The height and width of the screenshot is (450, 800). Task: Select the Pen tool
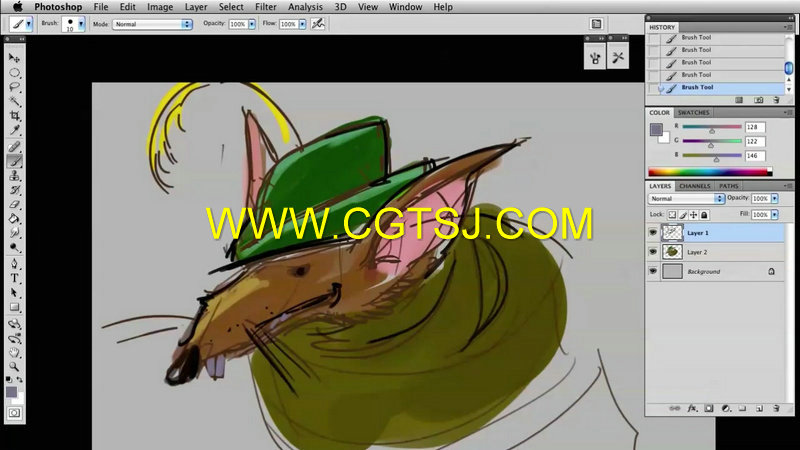tap(14, 264)
